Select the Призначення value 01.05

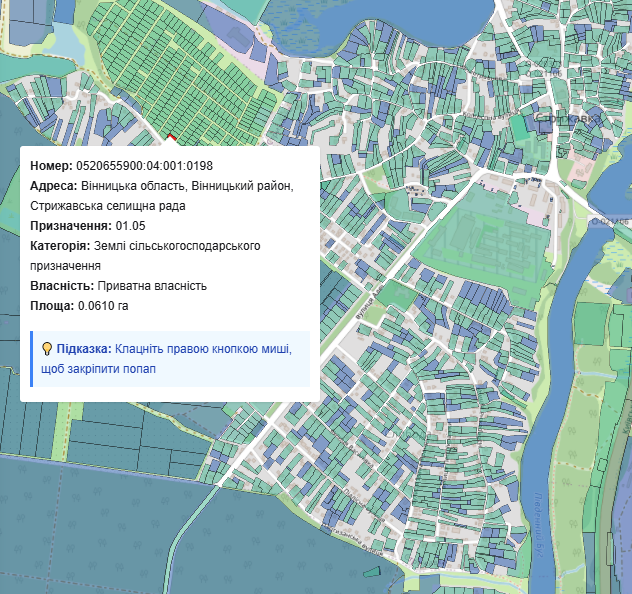130,226
